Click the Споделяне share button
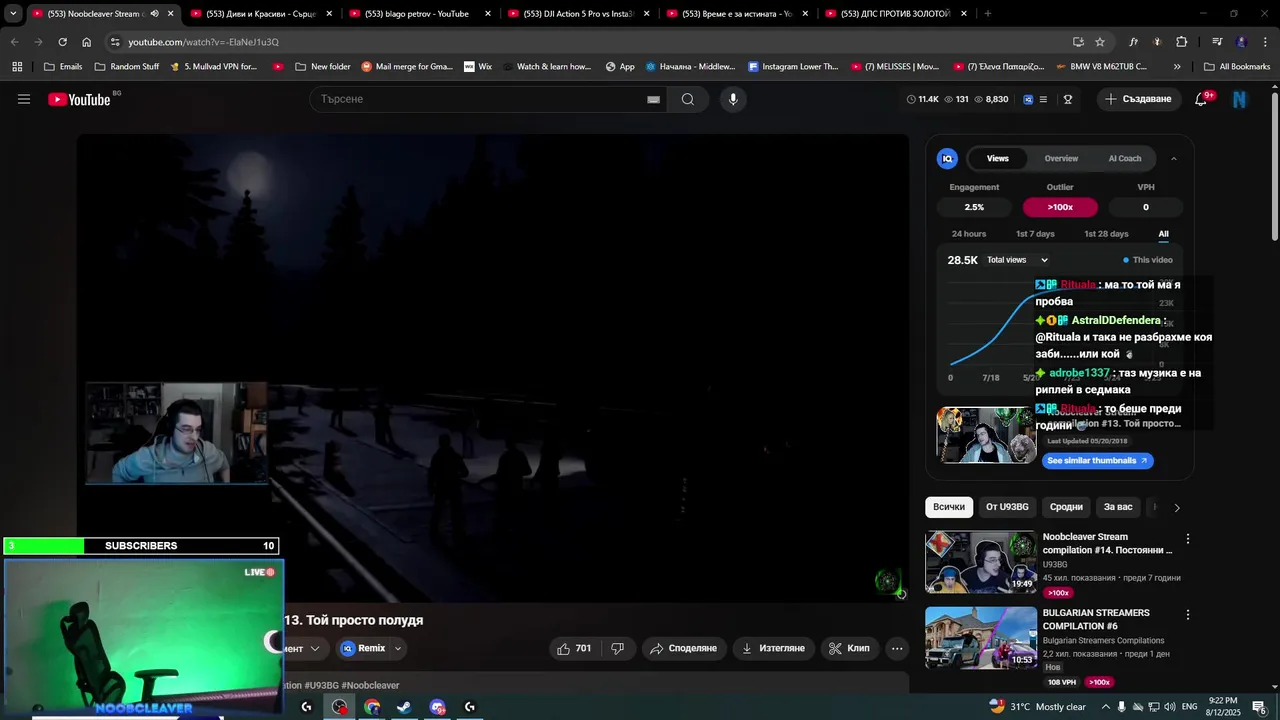The height and width of the screenshot is (720, 1280). pos(683,648)
